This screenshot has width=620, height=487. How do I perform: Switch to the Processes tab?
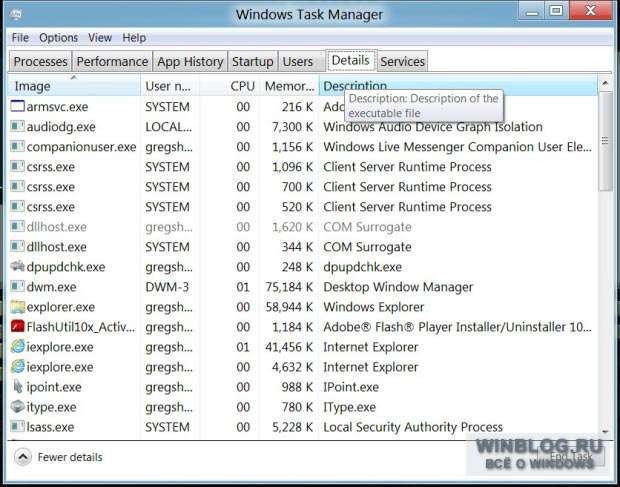[x=40, y=61]
